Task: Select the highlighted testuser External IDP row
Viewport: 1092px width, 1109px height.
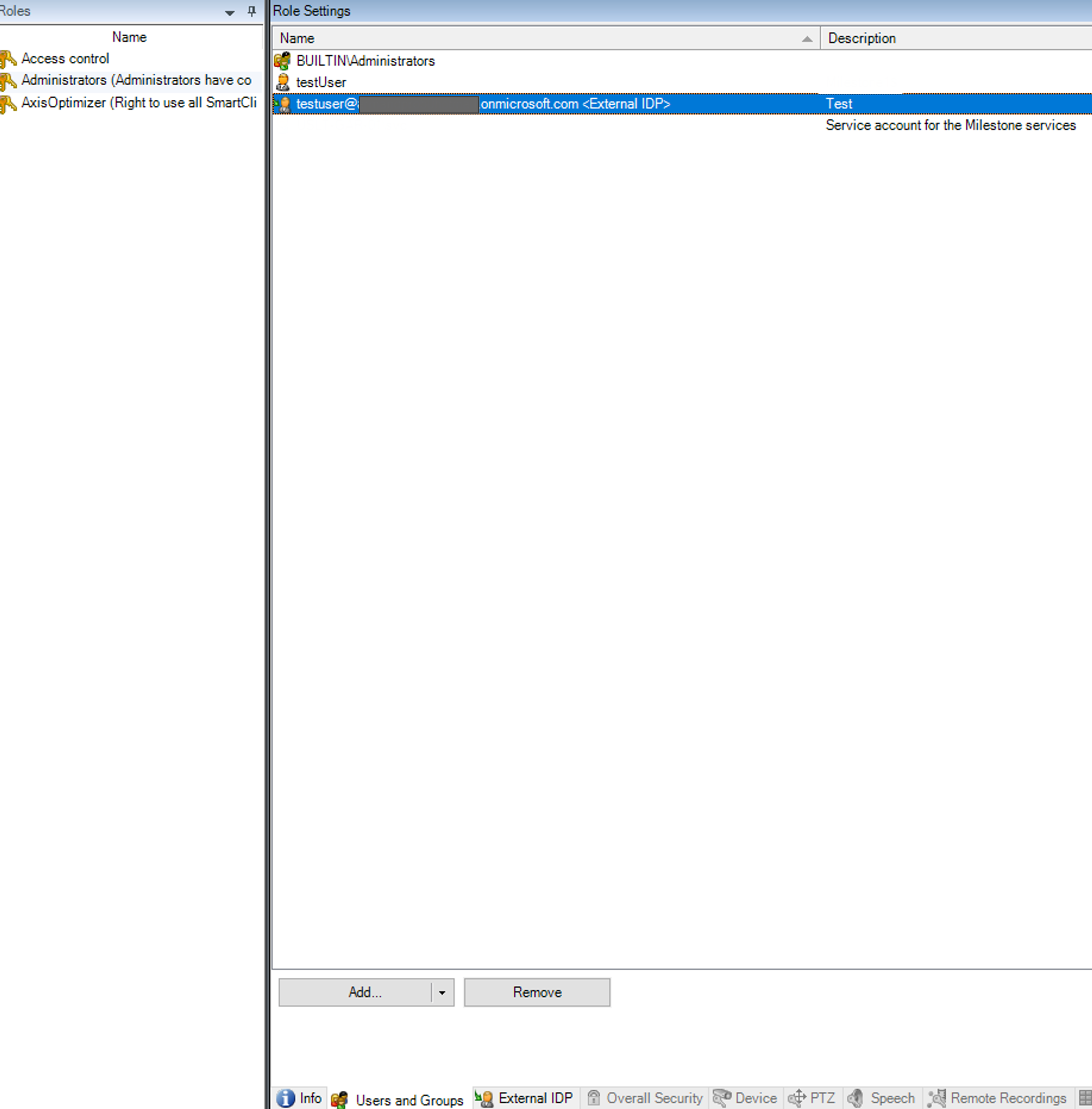Action: point(516,104)
